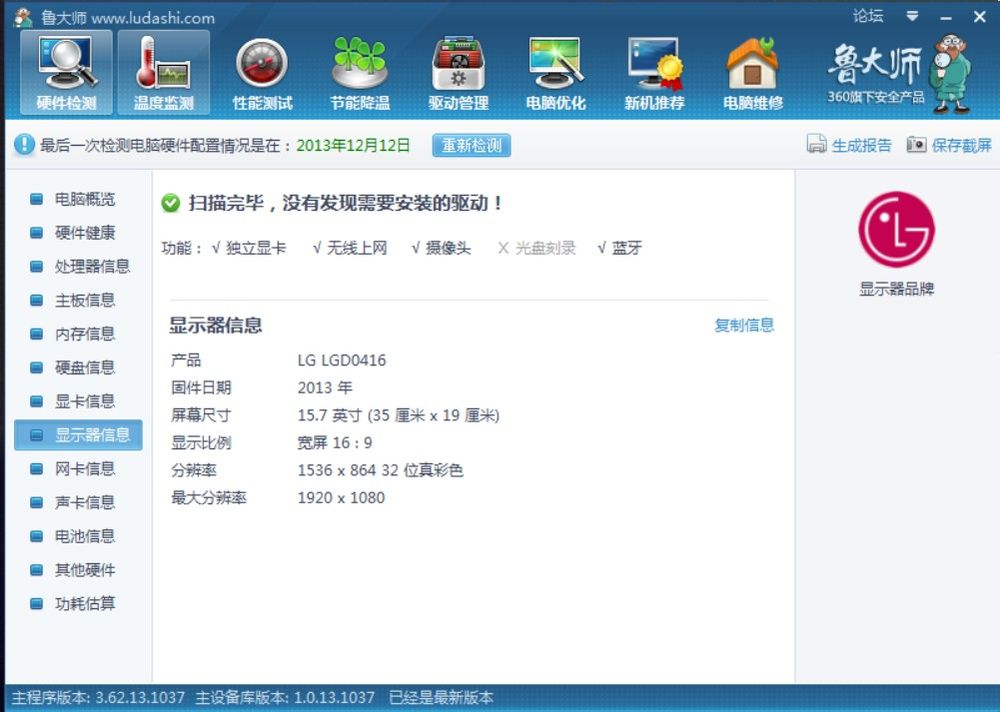Click the LG monitor brand logo

(896, 229)
